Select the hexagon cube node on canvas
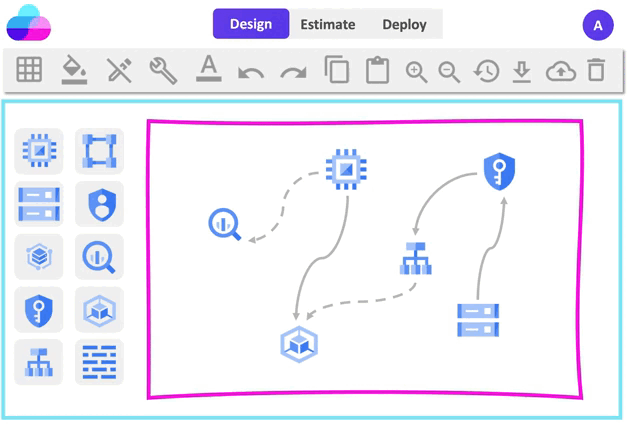This screenshot has width=630, height=426. pyautogui.click(x=299, y=344)
